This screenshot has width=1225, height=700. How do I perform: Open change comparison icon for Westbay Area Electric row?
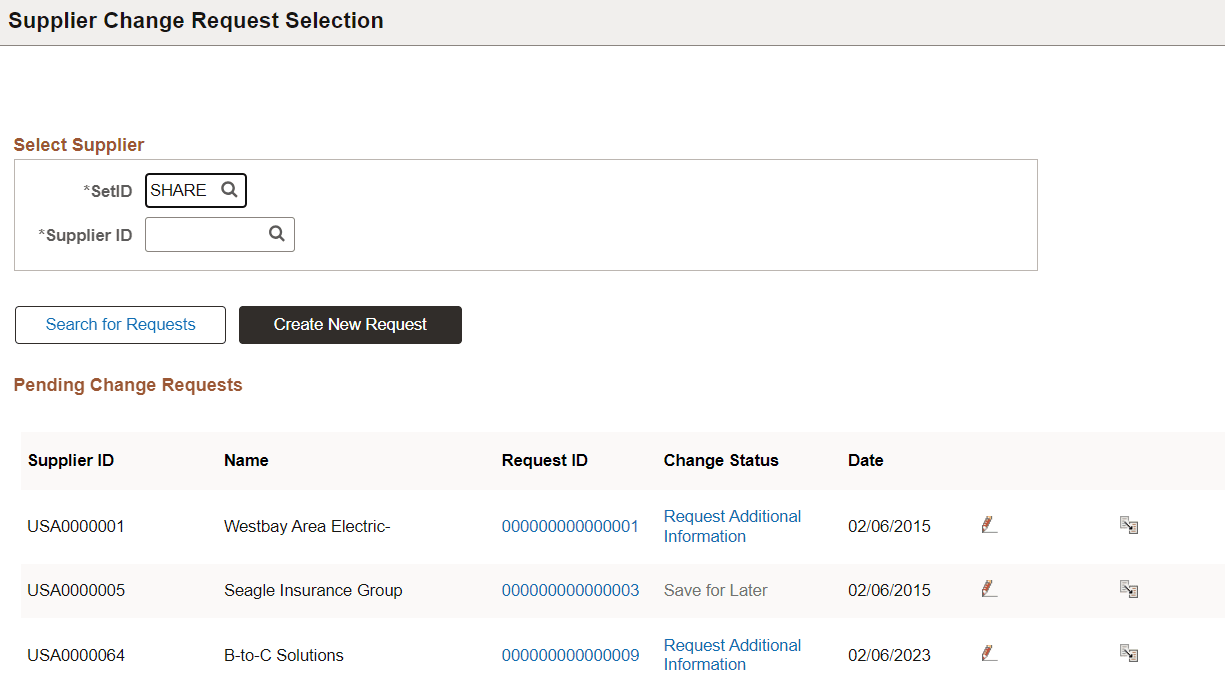point(1129,524)
